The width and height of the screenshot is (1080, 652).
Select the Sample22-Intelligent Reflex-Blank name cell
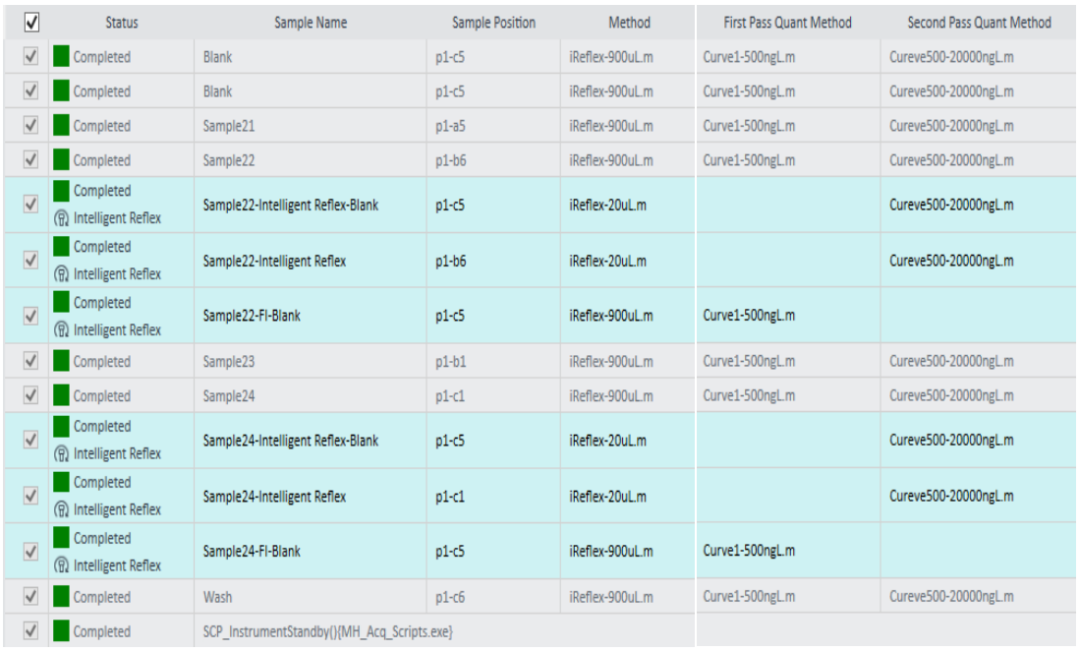[310, 204]
